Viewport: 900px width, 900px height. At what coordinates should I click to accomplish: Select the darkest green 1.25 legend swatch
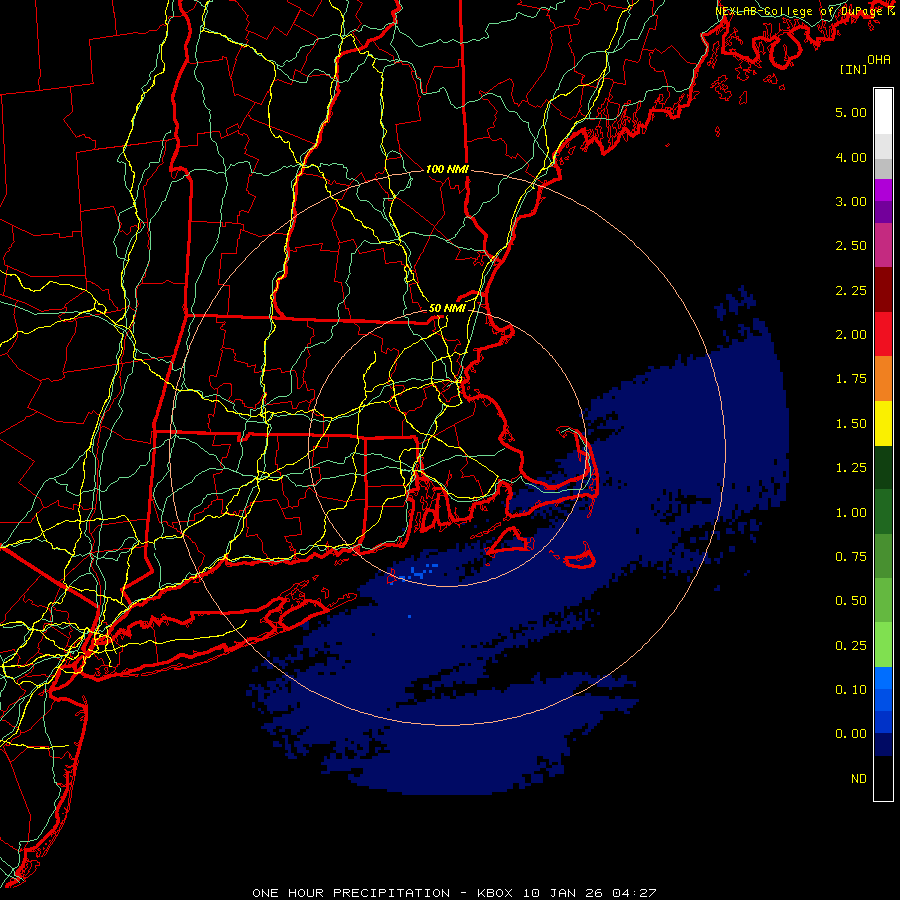[883, 467]
